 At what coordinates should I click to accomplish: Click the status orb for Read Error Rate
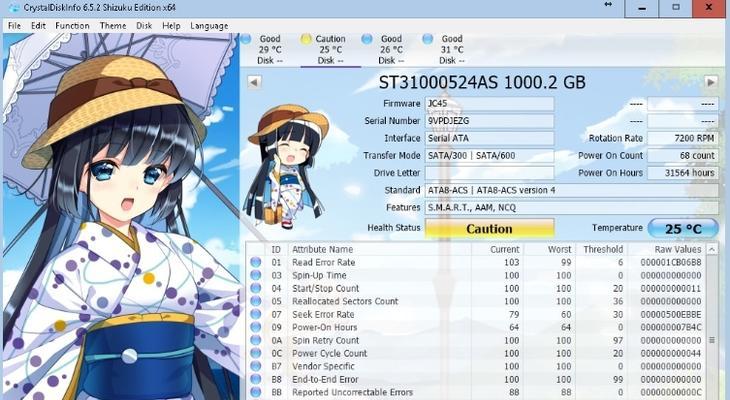[256, 262]
